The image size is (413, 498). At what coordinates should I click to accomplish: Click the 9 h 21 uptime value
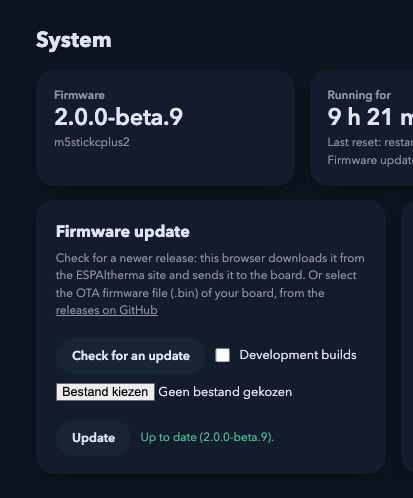pos(370,117)
